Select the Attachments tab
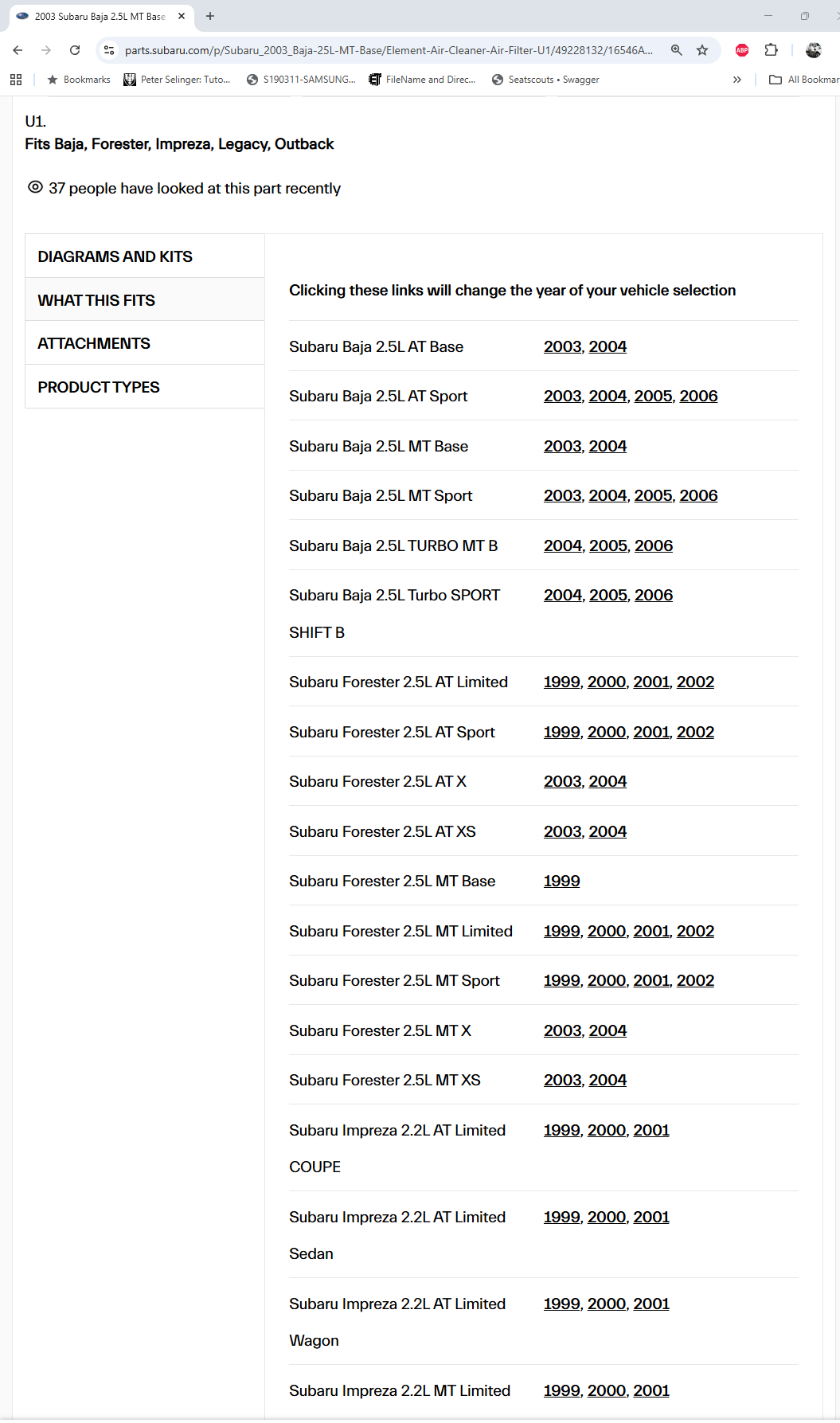Screen dimensions: 840x1423 [x=94, y=343]
